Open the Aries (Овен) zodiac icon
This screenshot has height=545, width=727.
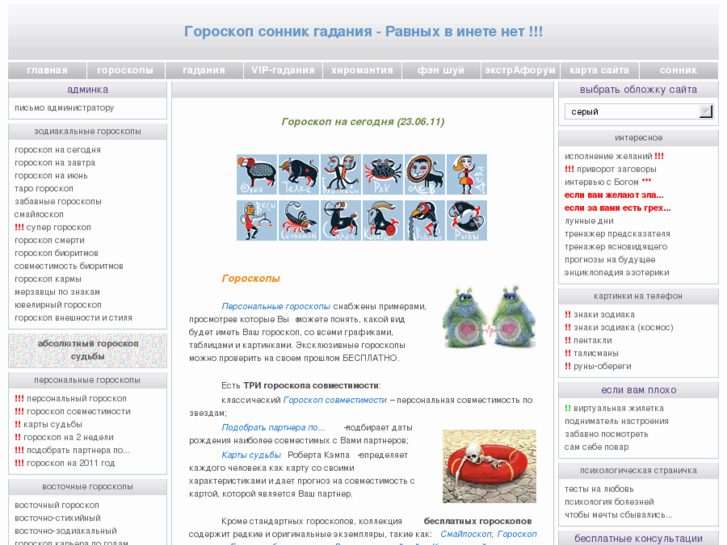coord(257,174)
